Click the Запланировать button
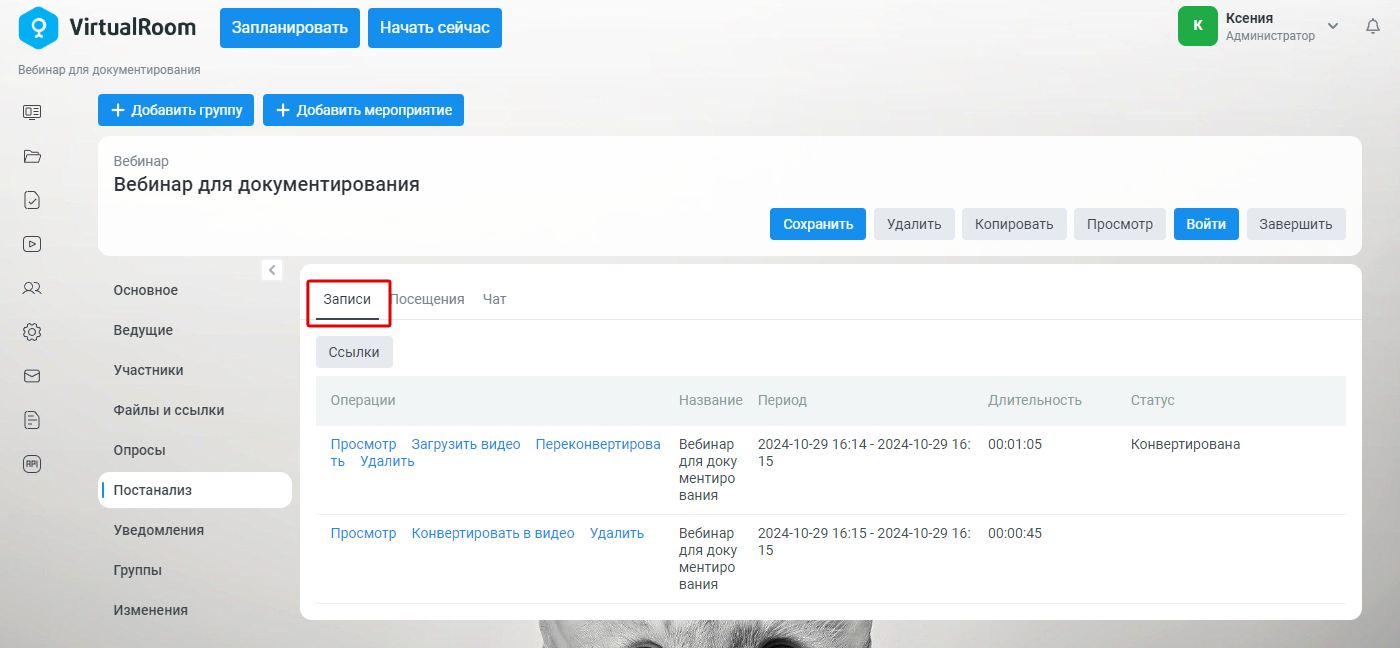This screenshot has width=1400, height=648. pyautogui.click(x=290, y=27)
